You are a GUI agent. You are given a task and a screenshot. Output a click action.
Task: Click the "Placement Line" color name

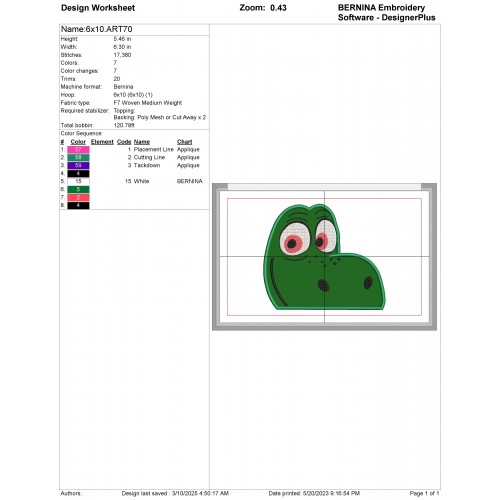click(154, 150)
